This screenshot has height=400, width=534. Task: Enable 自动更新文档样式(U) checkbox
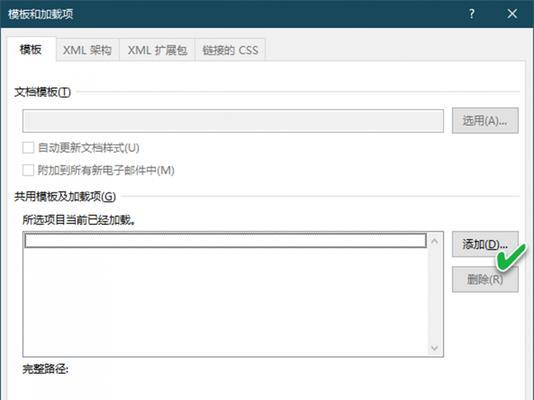coord(28,148)
